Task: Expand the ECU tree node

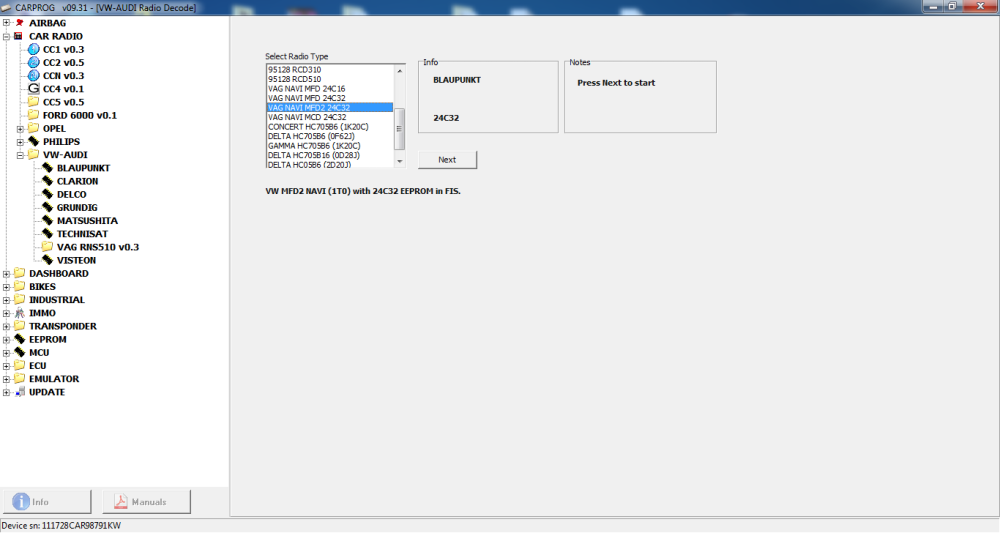Action: tap(6, 366)
